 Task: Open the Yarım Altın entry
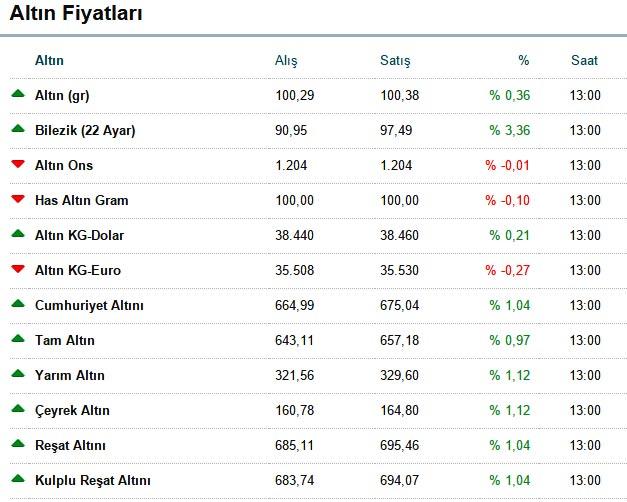(x=70, y=376)
